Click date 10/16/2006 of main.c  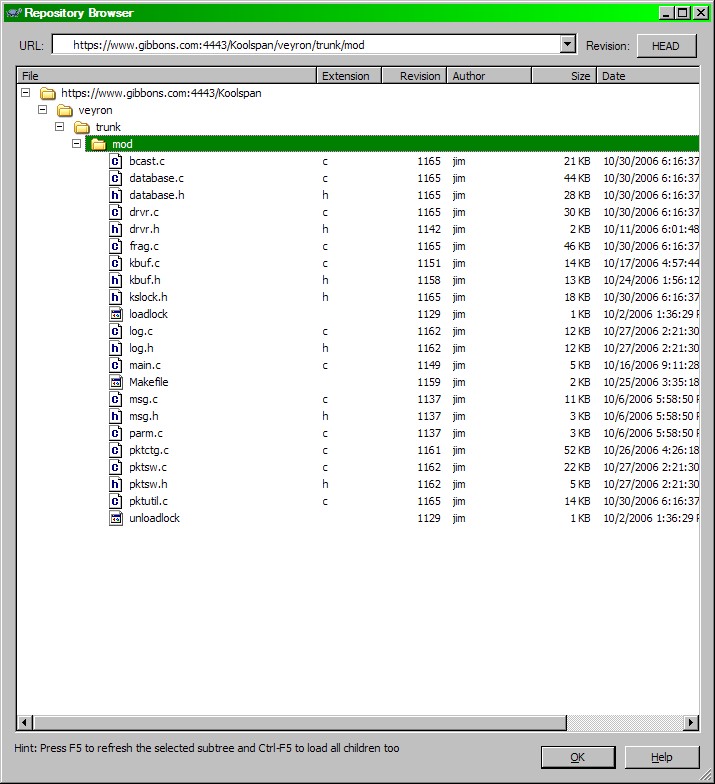651,365
